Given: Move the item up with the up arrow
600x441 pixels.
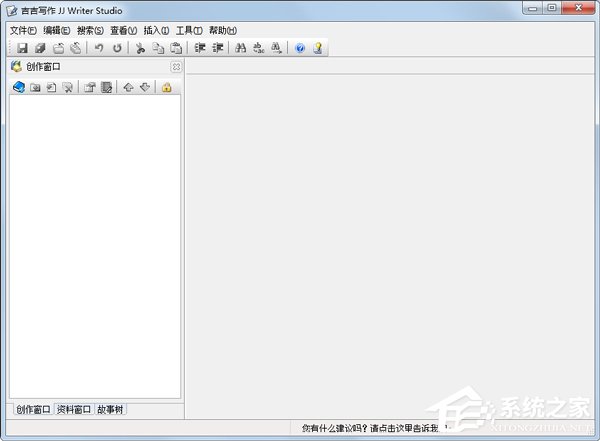Looking at the screenshot, I should coord(128,87).
